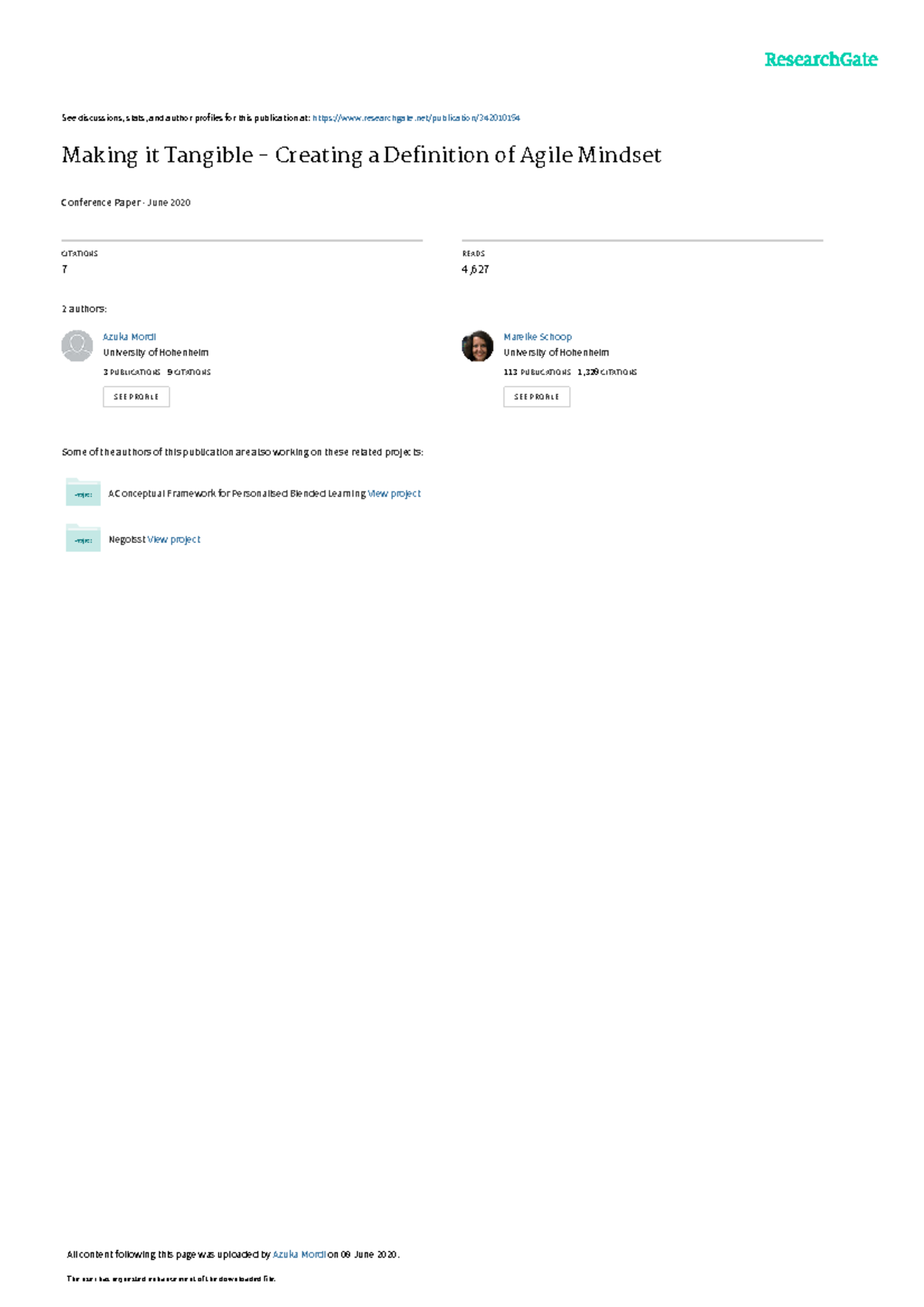Open the researchgate.net publication URL link
This screenshot has height=1307, width=924.
pyautogui.click(x=416, y=118)
